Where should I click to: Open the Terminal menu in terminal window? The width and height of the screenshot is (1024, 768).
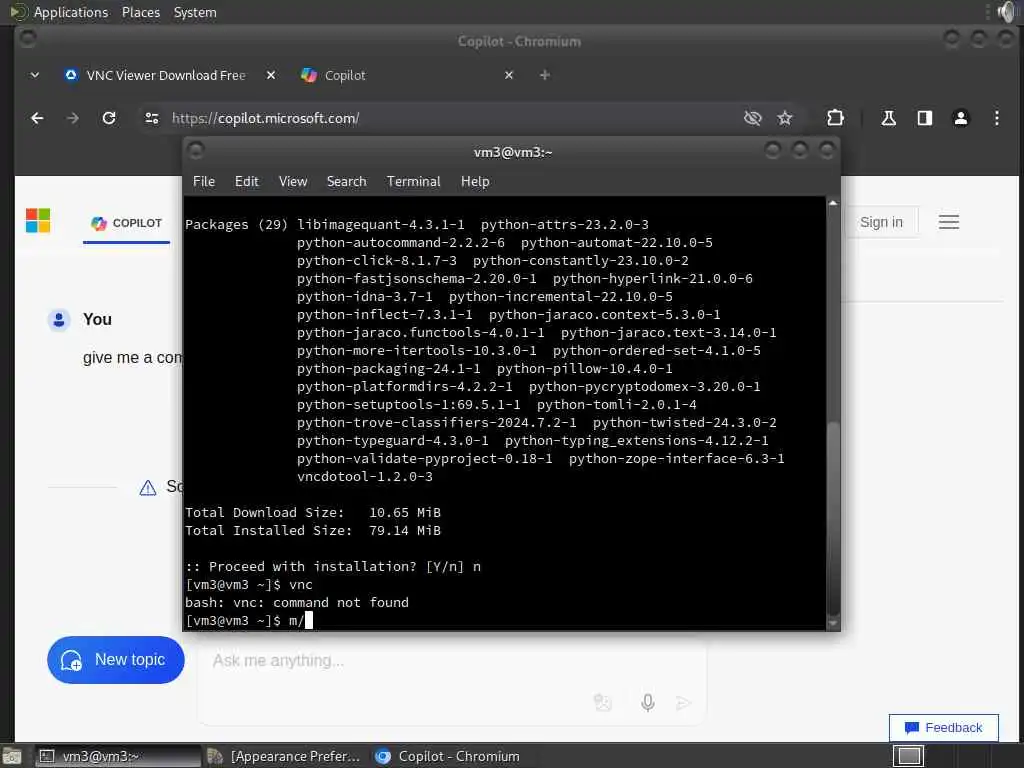pos(413,182)
